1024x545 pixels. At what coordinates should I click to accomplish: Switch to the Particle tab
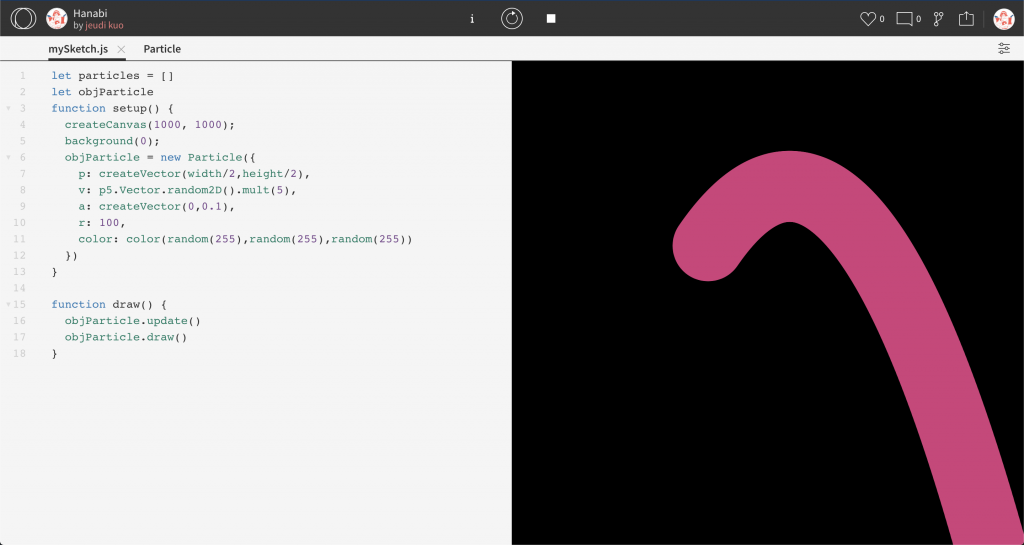(x=162, y=49)
